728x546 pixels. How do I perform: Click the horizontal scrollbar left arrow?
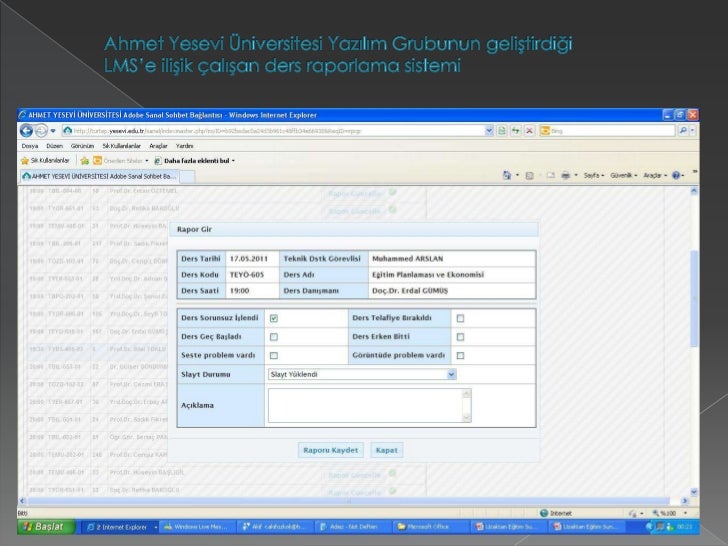[23, 501]
